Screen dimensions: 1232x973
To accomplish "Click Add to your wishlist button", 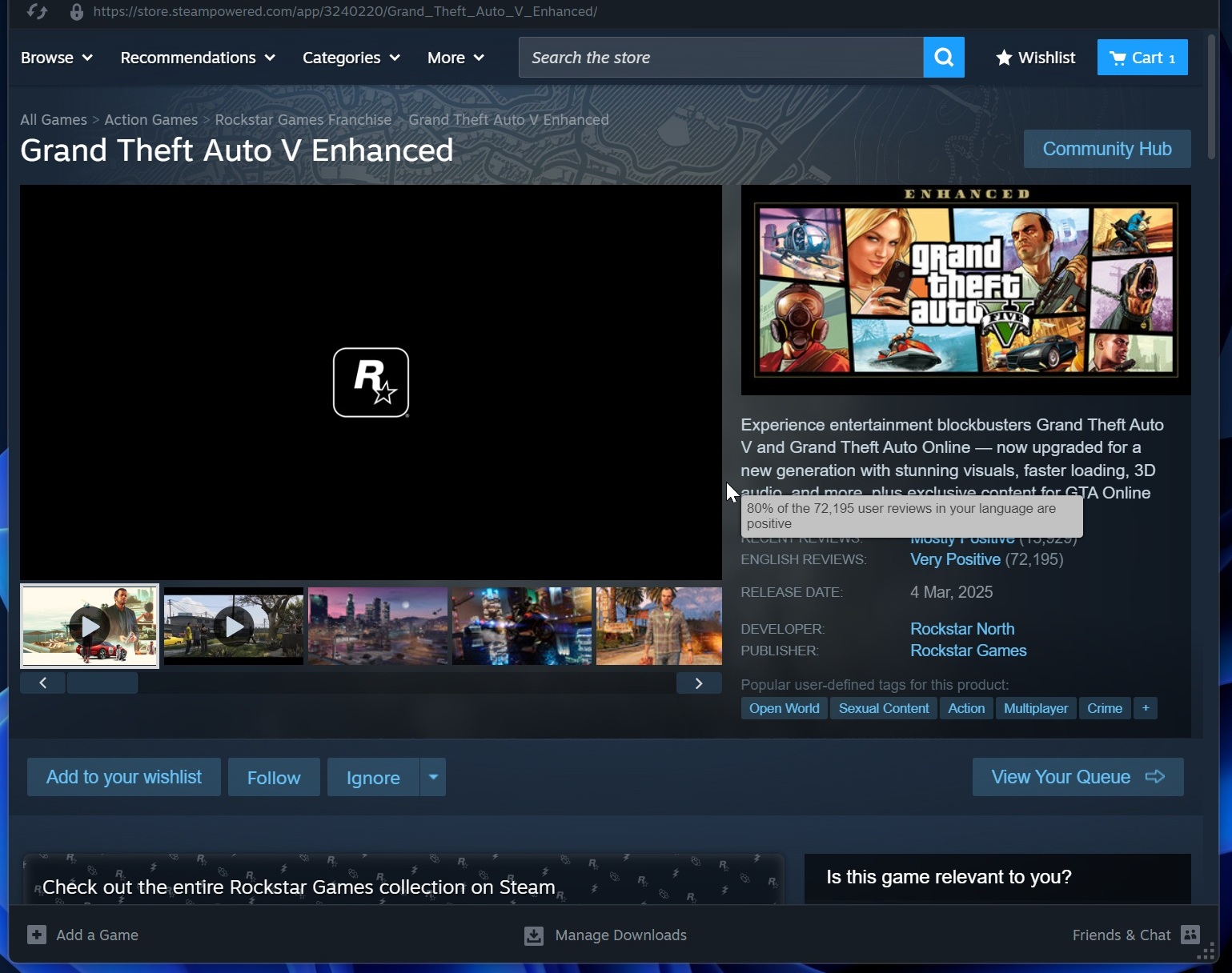I will click(x=124, y=777).
